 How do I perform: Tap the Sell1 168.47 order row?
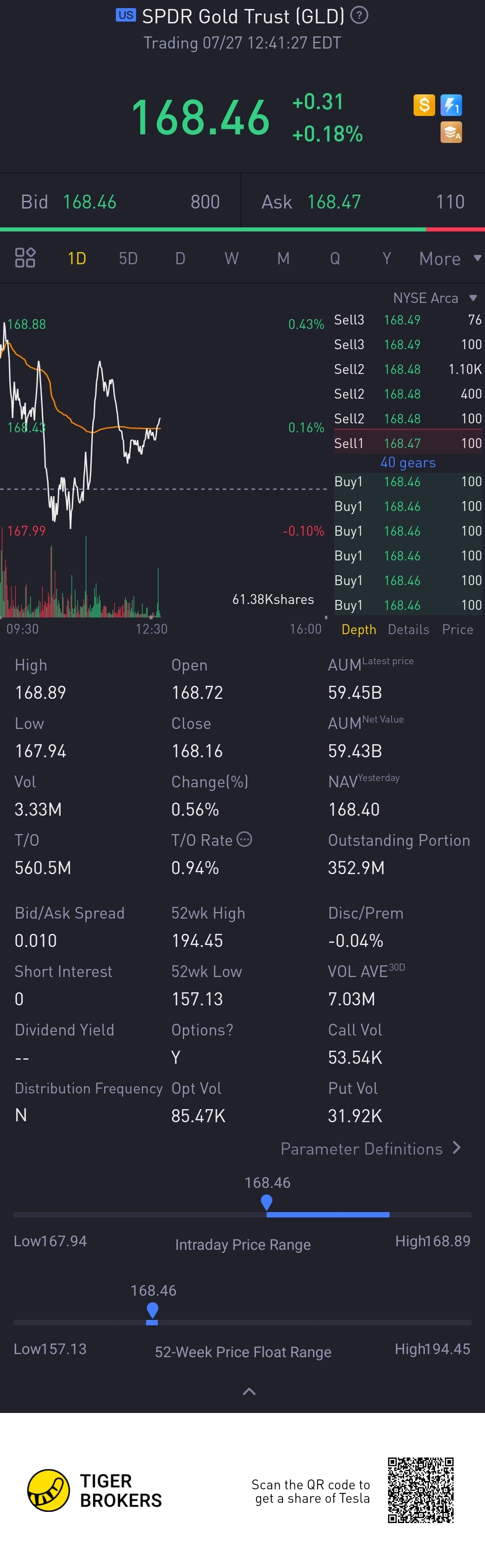pos(408,443)
